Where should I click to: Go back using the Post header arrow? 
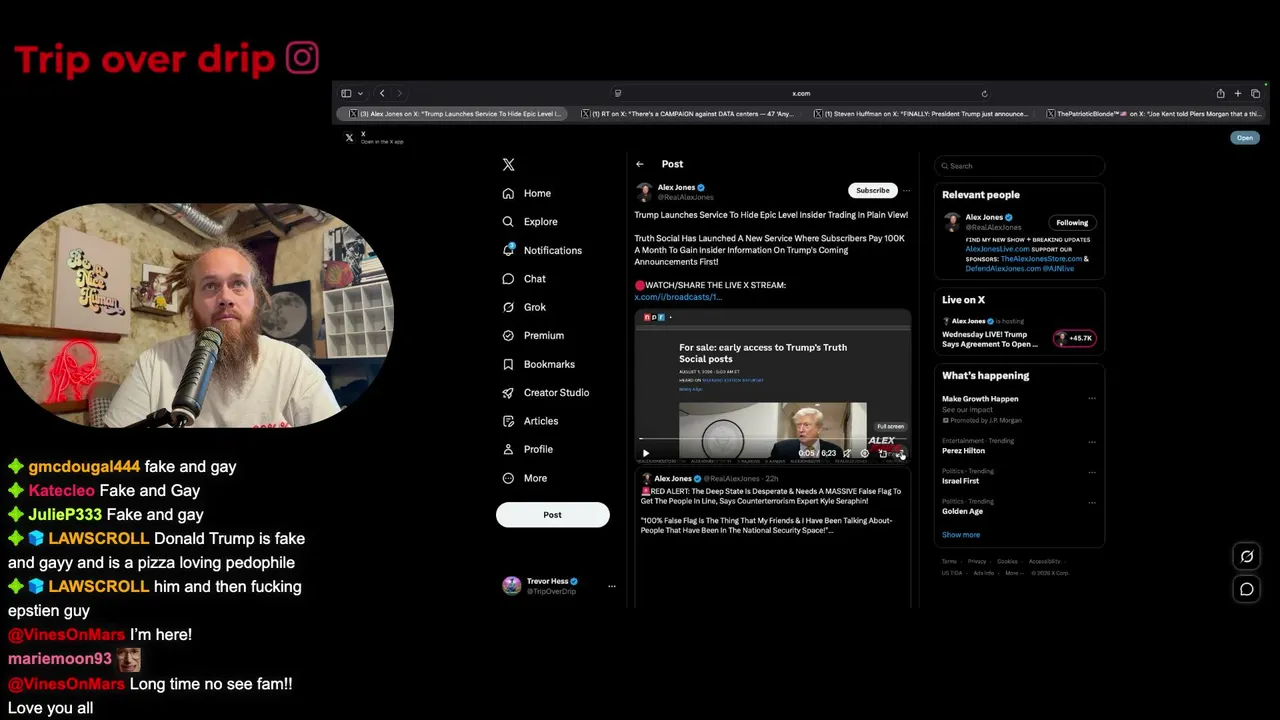point(640,164)
